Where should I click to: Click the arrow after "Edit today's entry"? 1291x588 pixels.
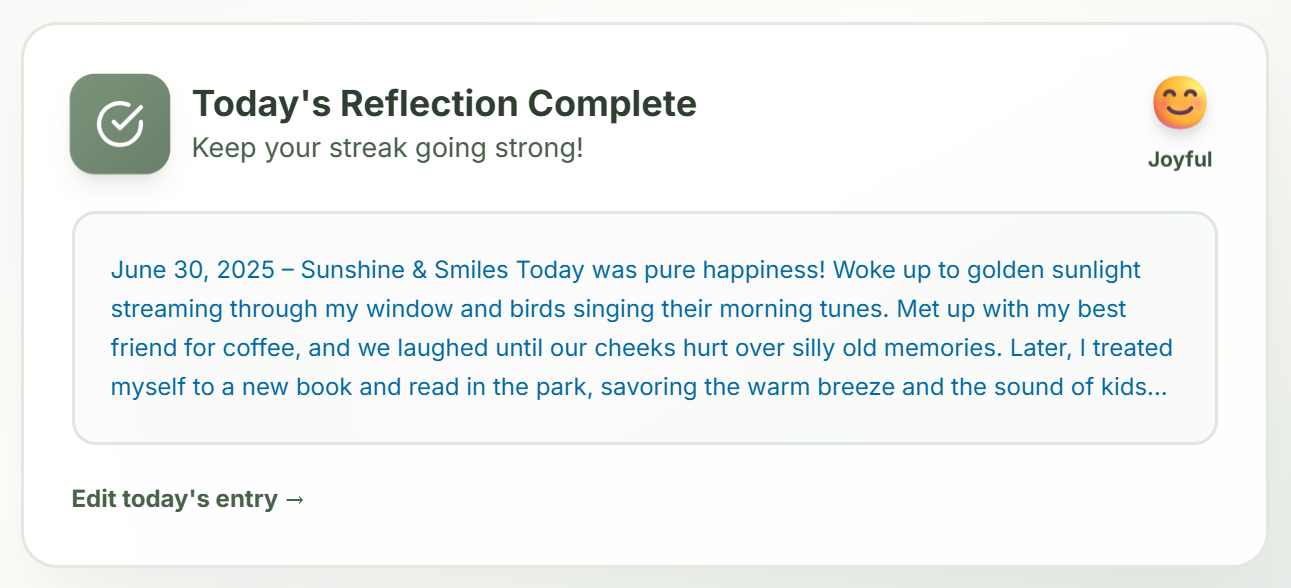point(294,499)
